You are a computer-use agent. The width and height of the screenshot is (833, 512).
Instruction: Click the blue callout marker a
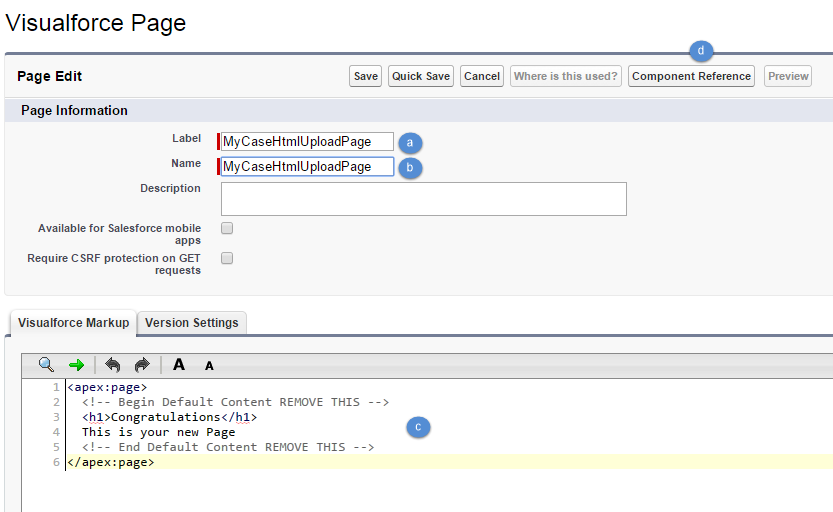point(409,142)
